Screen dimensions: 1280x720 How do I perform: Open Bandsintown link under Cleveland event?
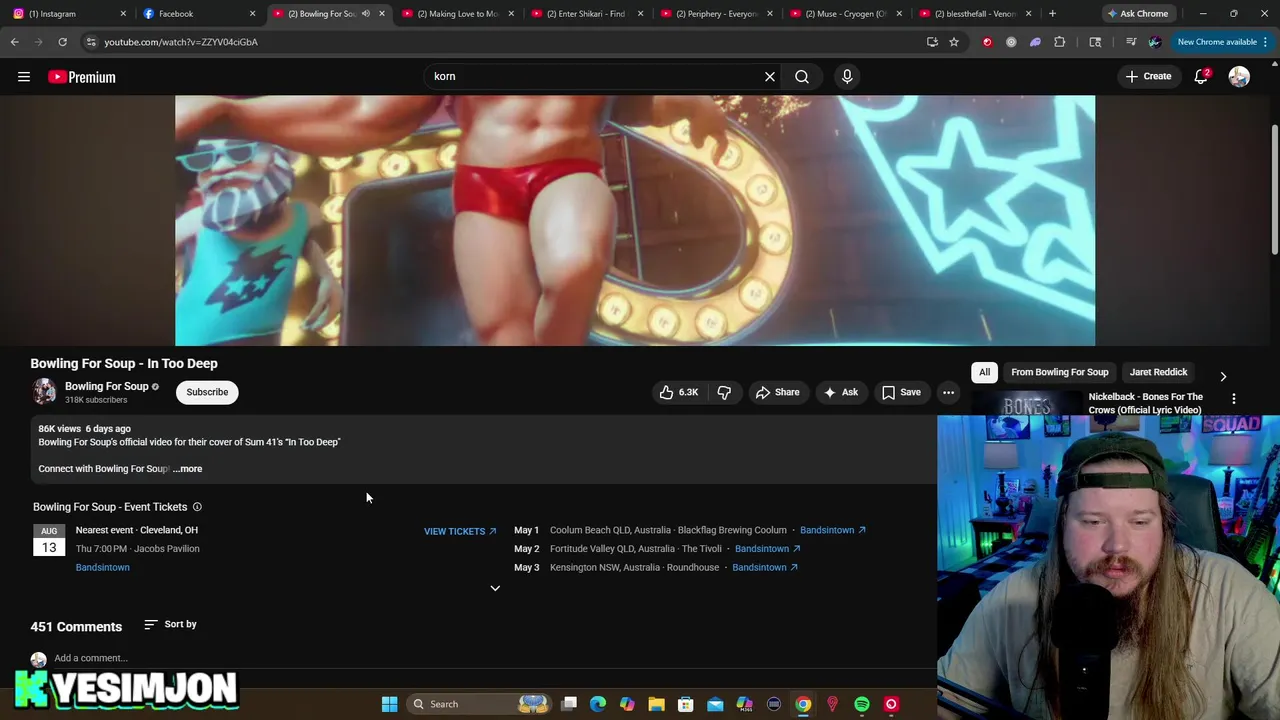(x=102, y=567)
